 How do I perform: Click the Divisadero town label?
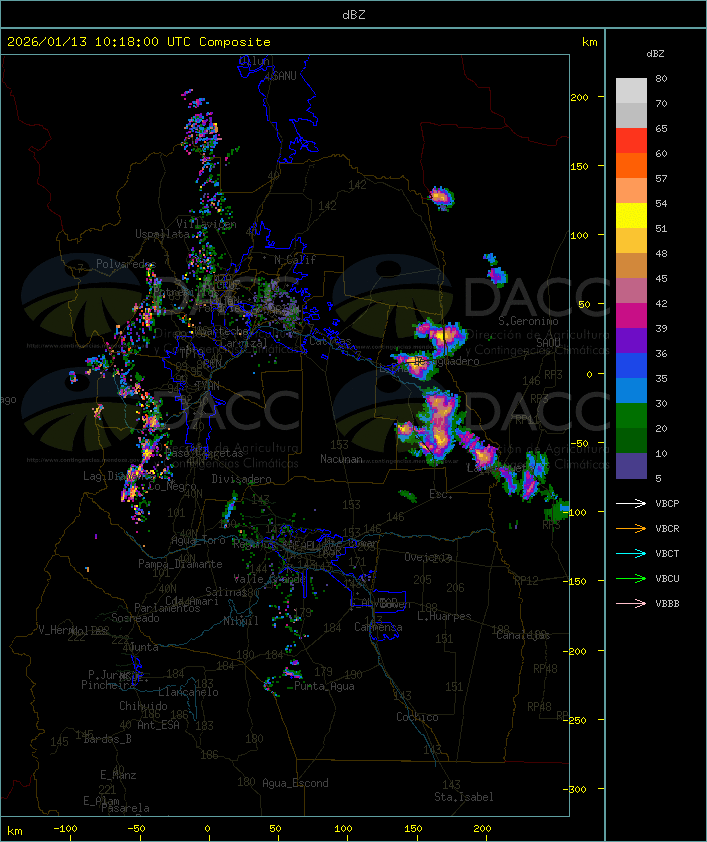(242, 479)
